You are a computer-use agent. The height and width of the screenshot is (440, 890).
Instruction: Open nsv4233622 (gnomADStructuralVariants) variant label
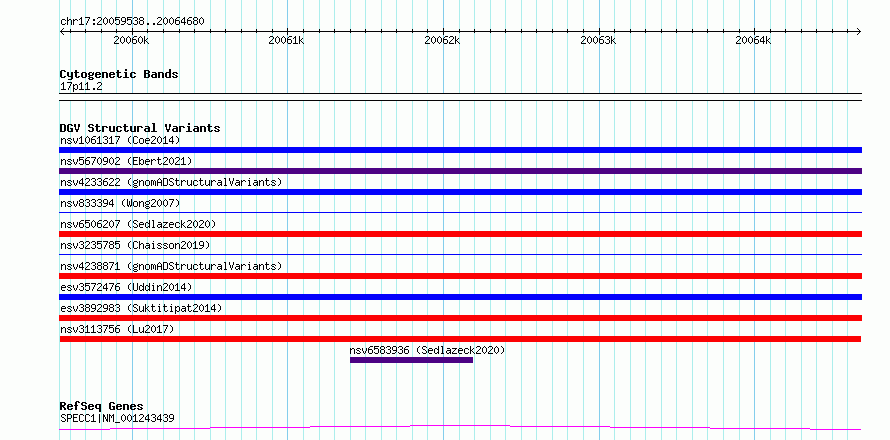pos(171,182)
